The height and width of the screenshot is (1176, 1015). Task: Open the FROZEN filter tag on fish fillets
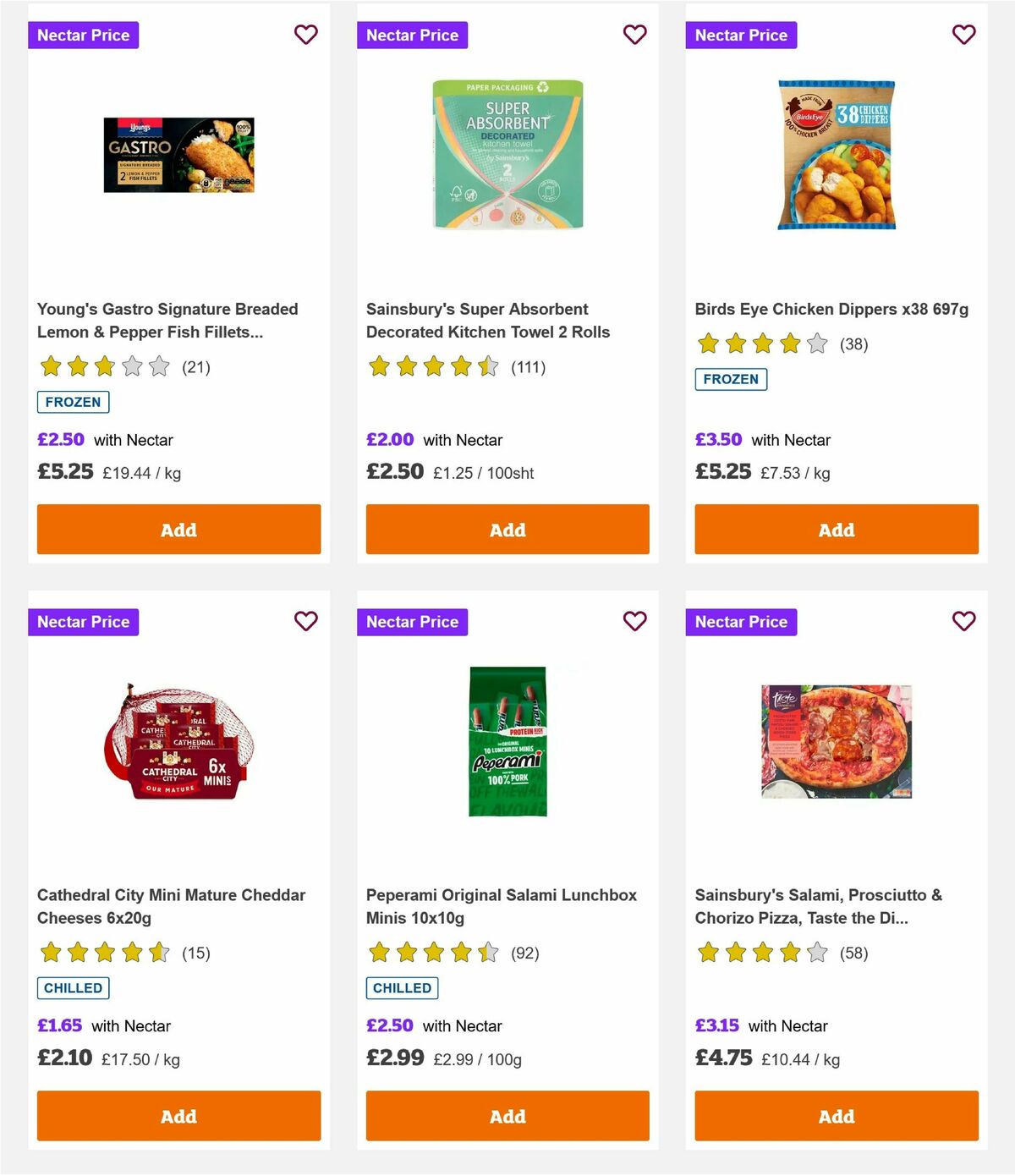click(x=73, y=402)
